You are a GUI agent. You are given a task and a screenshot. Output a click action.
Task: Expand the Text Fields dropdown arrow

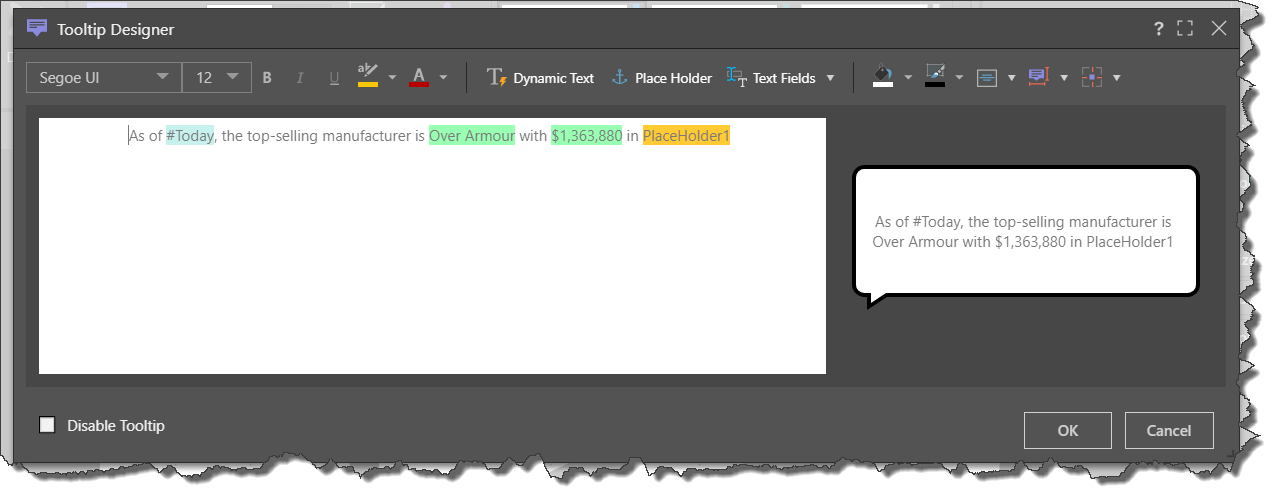(x=830, y=78)
